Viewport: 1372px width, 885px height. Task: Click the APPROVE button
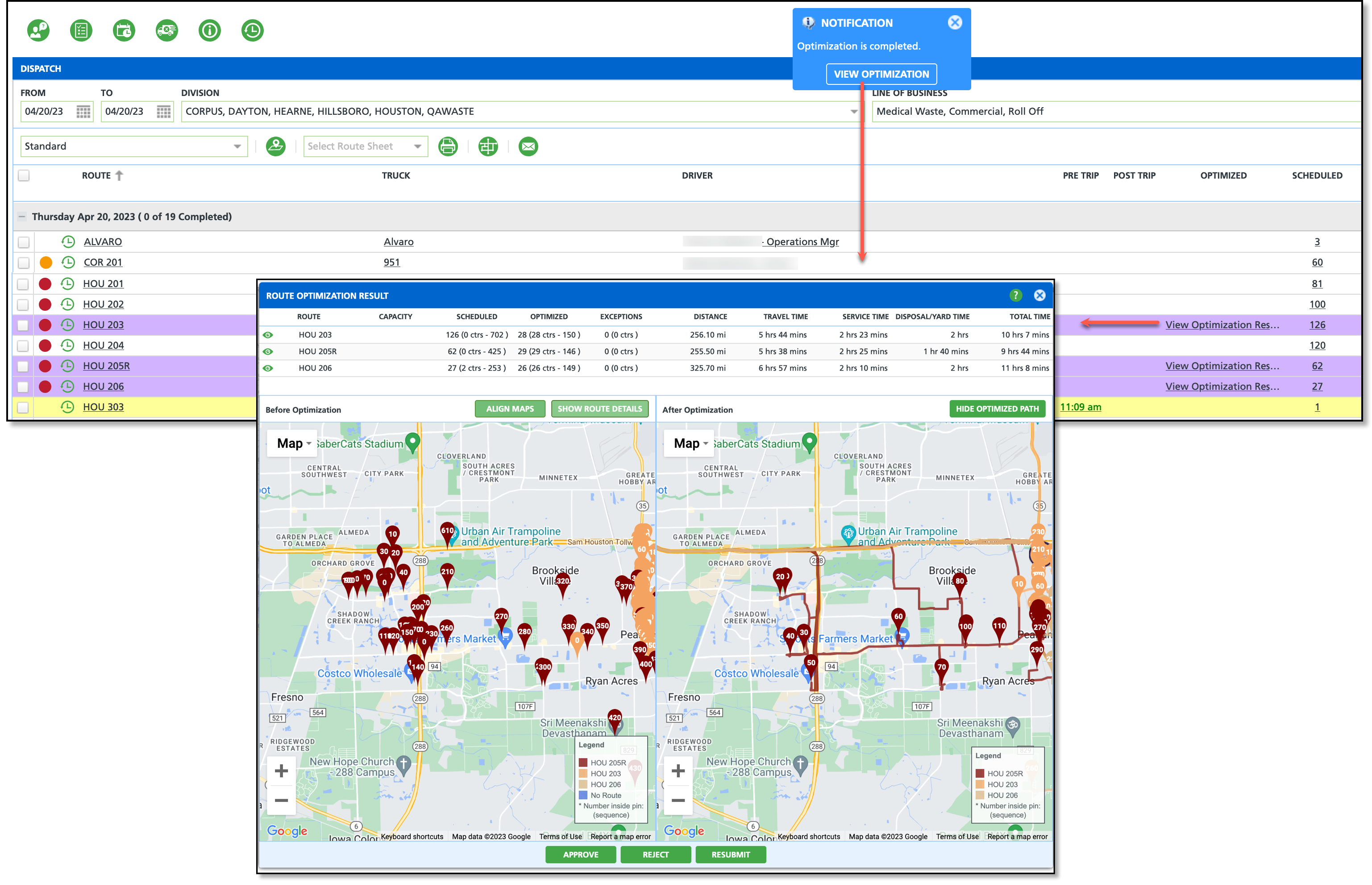[x=580, y=855]
